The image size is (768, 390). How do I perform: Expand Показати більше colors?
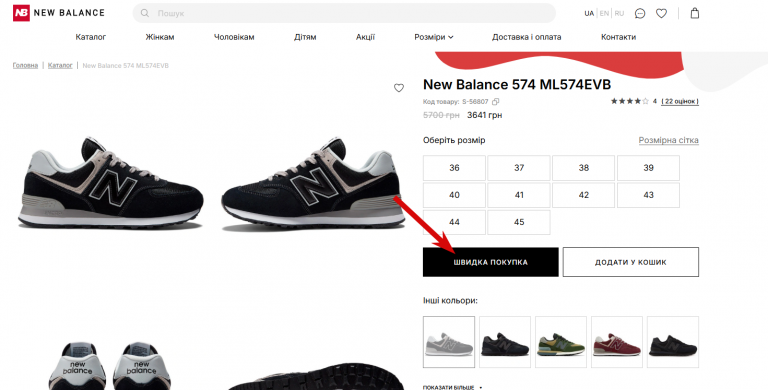click(x=452, y=388)
